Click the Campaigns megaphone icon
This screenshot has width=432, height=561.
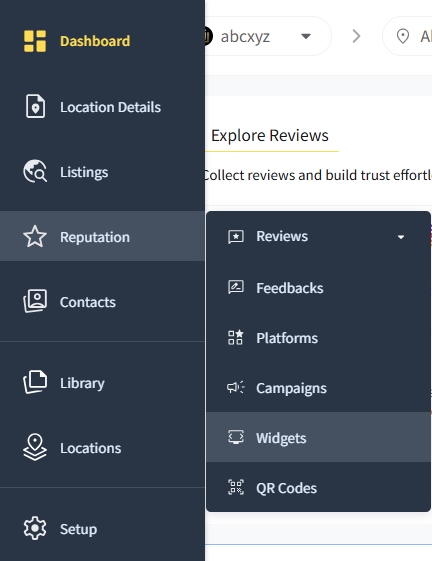coord(236,387)
